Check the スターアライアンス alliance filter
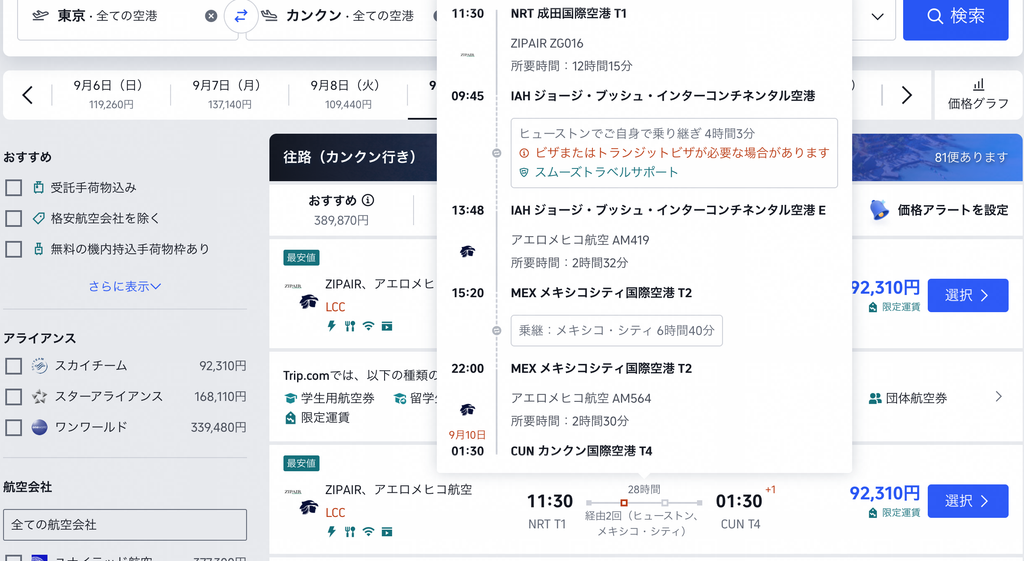 point(14,397)
